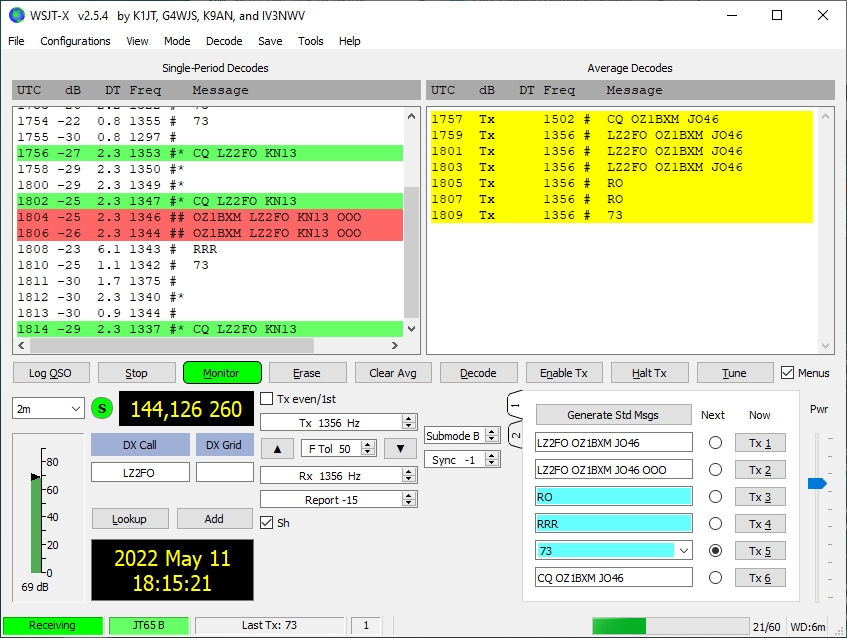Toggle the Tx even/1st checkbox
The height and width of the screenshot is (638, 847).
tap(266, 399)
